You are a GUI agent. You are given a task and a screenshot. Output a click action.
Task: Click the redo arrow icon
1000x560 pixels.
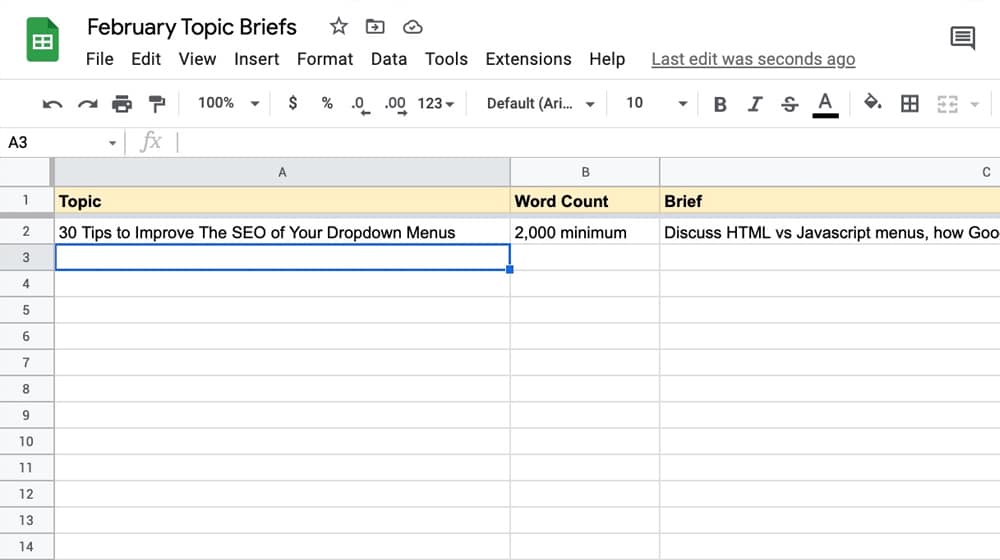[x=88, y=103]
